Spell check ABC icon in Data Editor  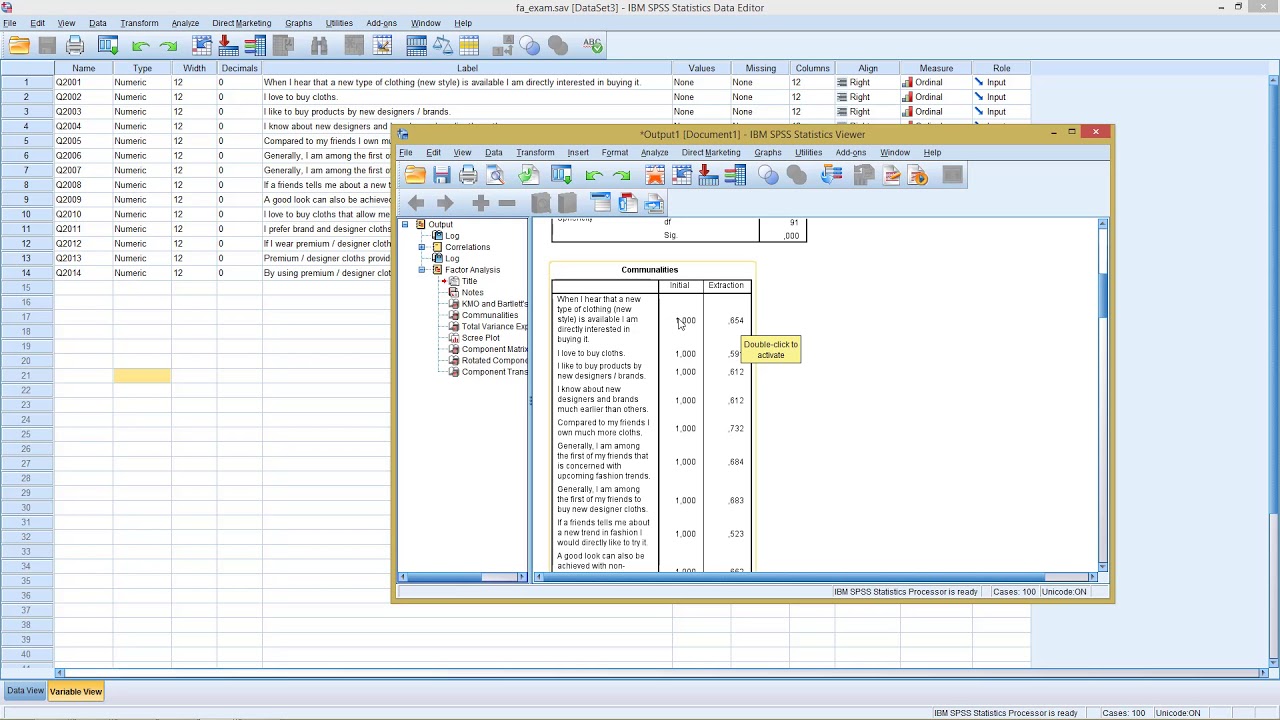pyautogui.click(x=593, y=45)
